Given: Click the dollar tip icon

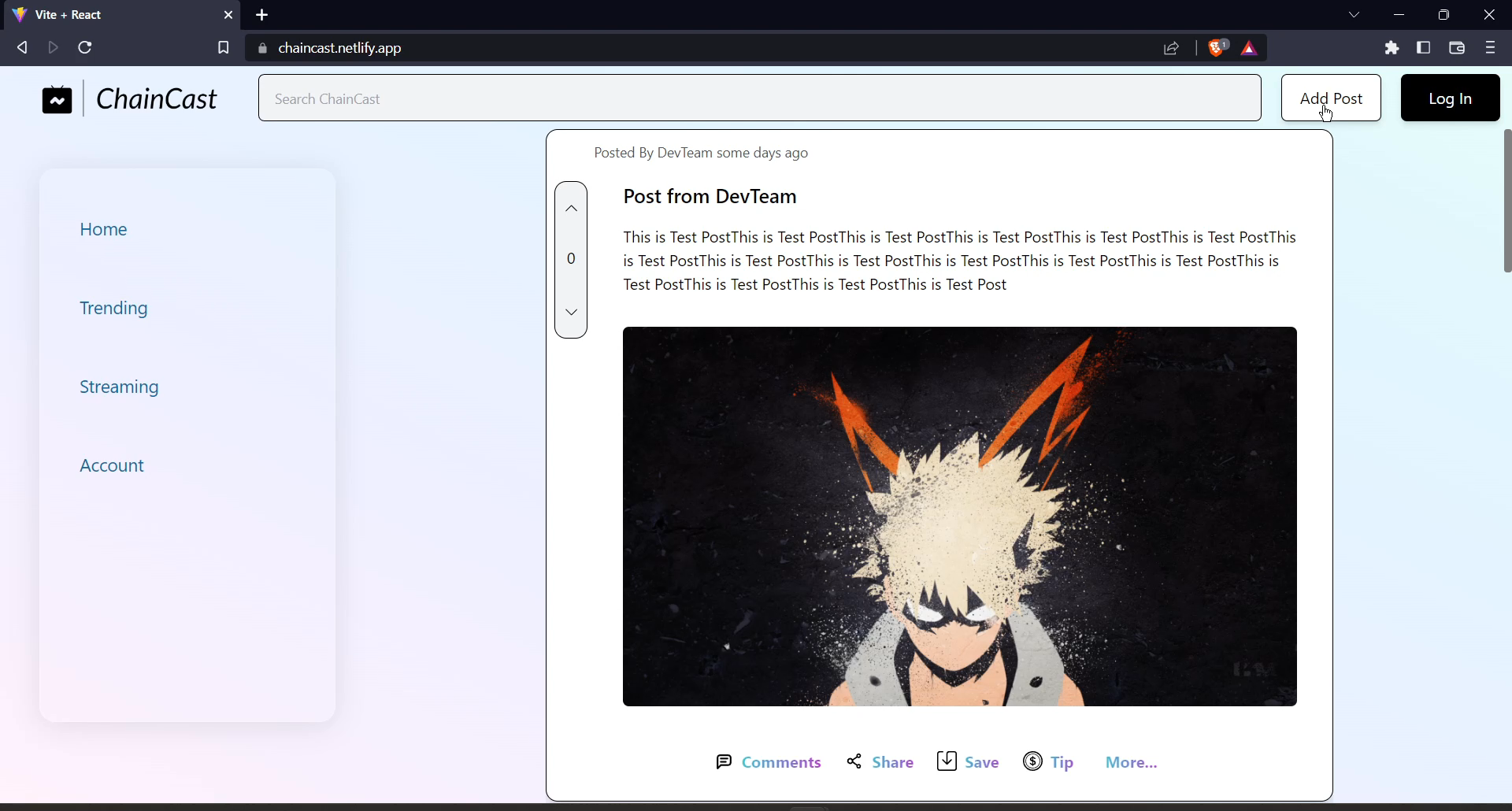Looking at the screenshot, I should [1033, 761].
